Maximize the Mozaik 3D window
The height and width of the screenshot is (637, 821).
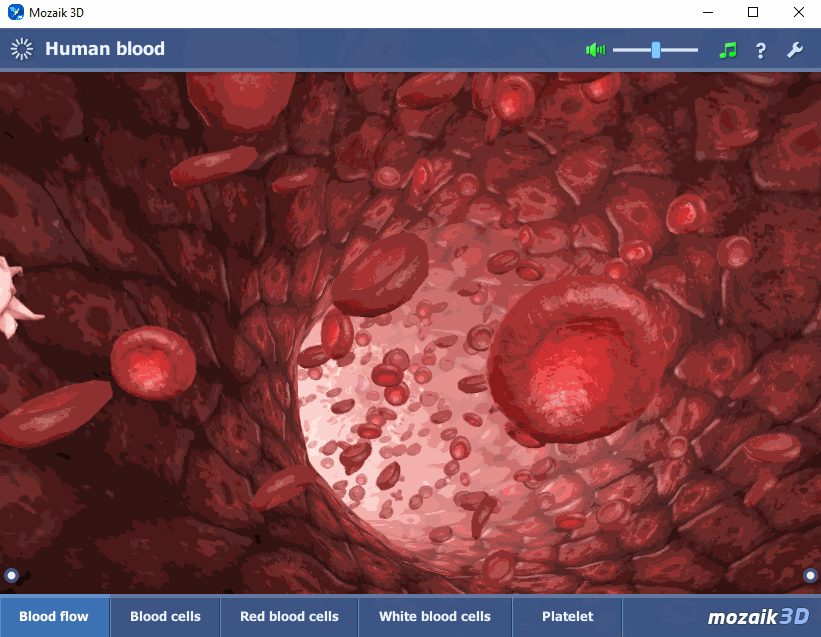pyautogui.click(x=753, y=13)
